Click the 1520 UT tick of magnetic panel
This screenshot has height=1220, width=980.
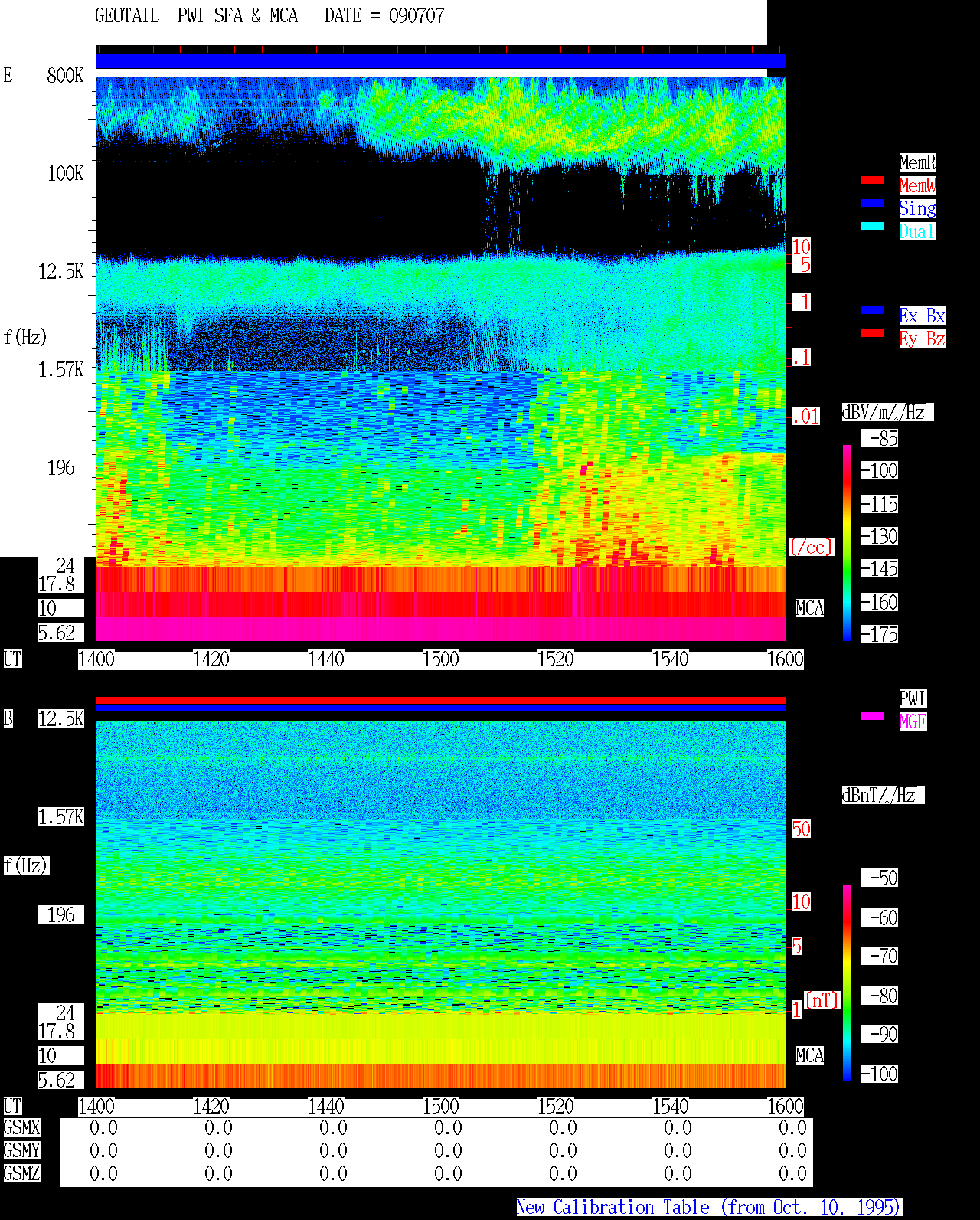(556, 1107)
